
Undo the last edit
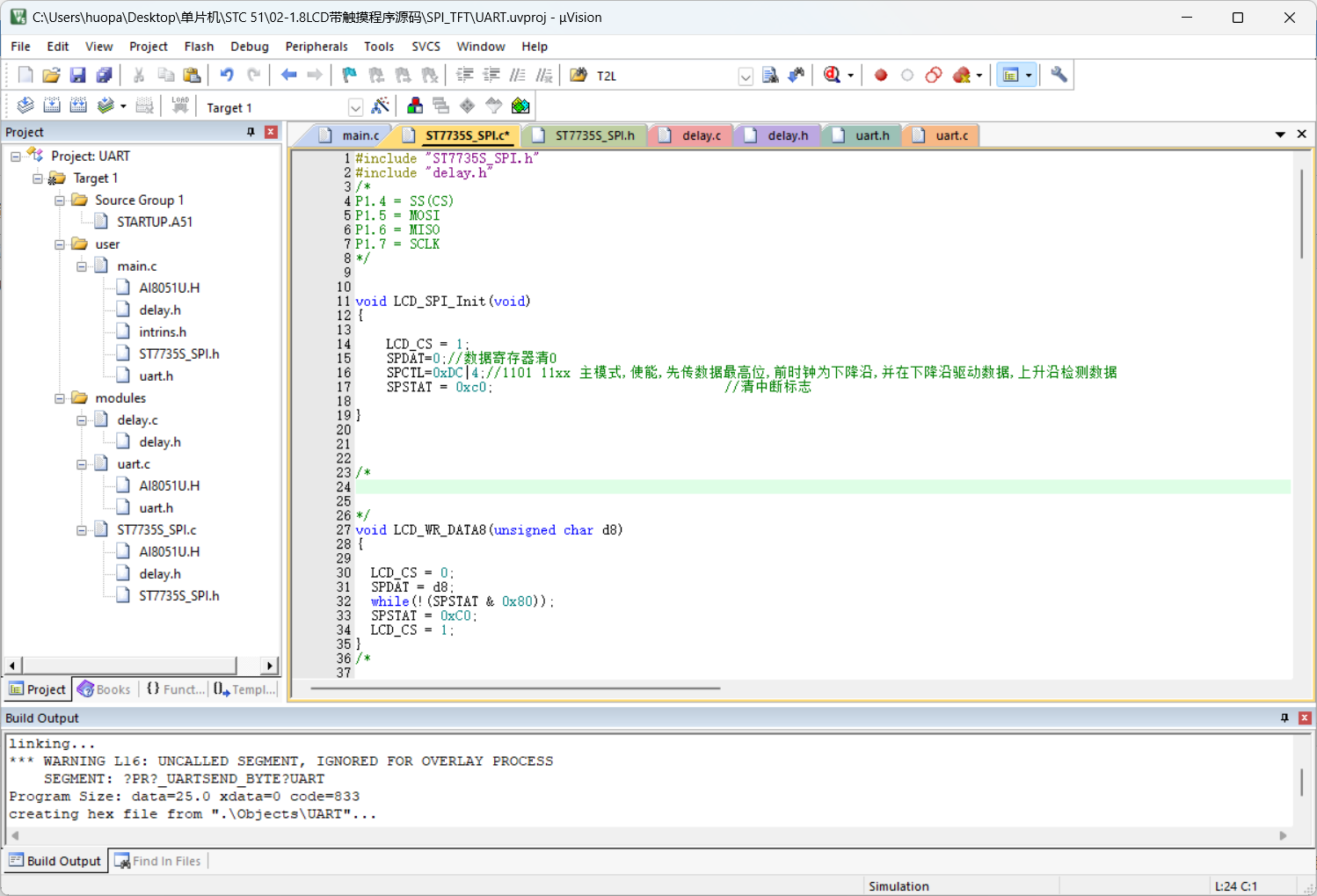tap(227, 76)
